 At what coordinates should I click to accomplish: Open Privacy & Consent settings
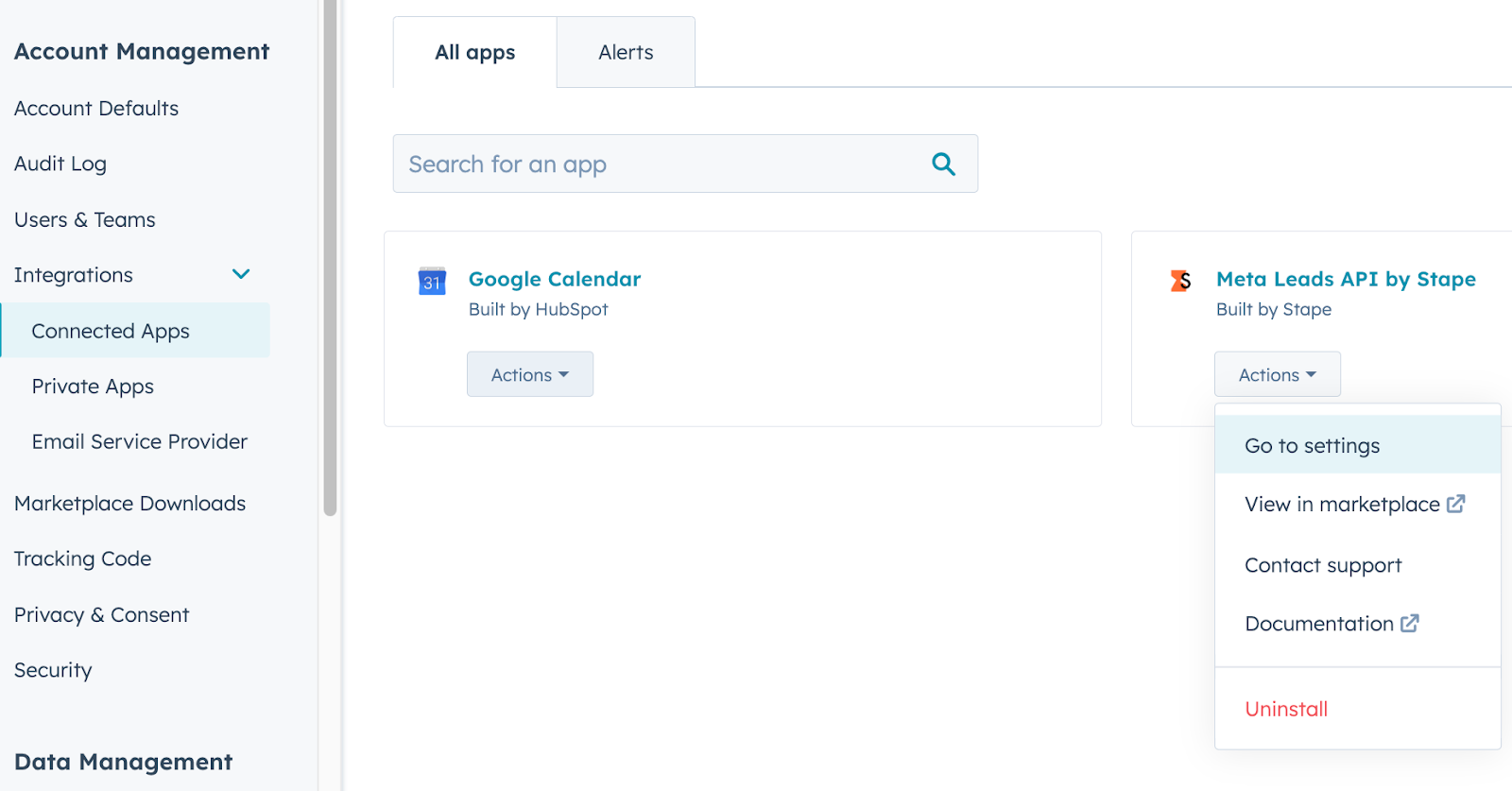(x=102, y=614)
